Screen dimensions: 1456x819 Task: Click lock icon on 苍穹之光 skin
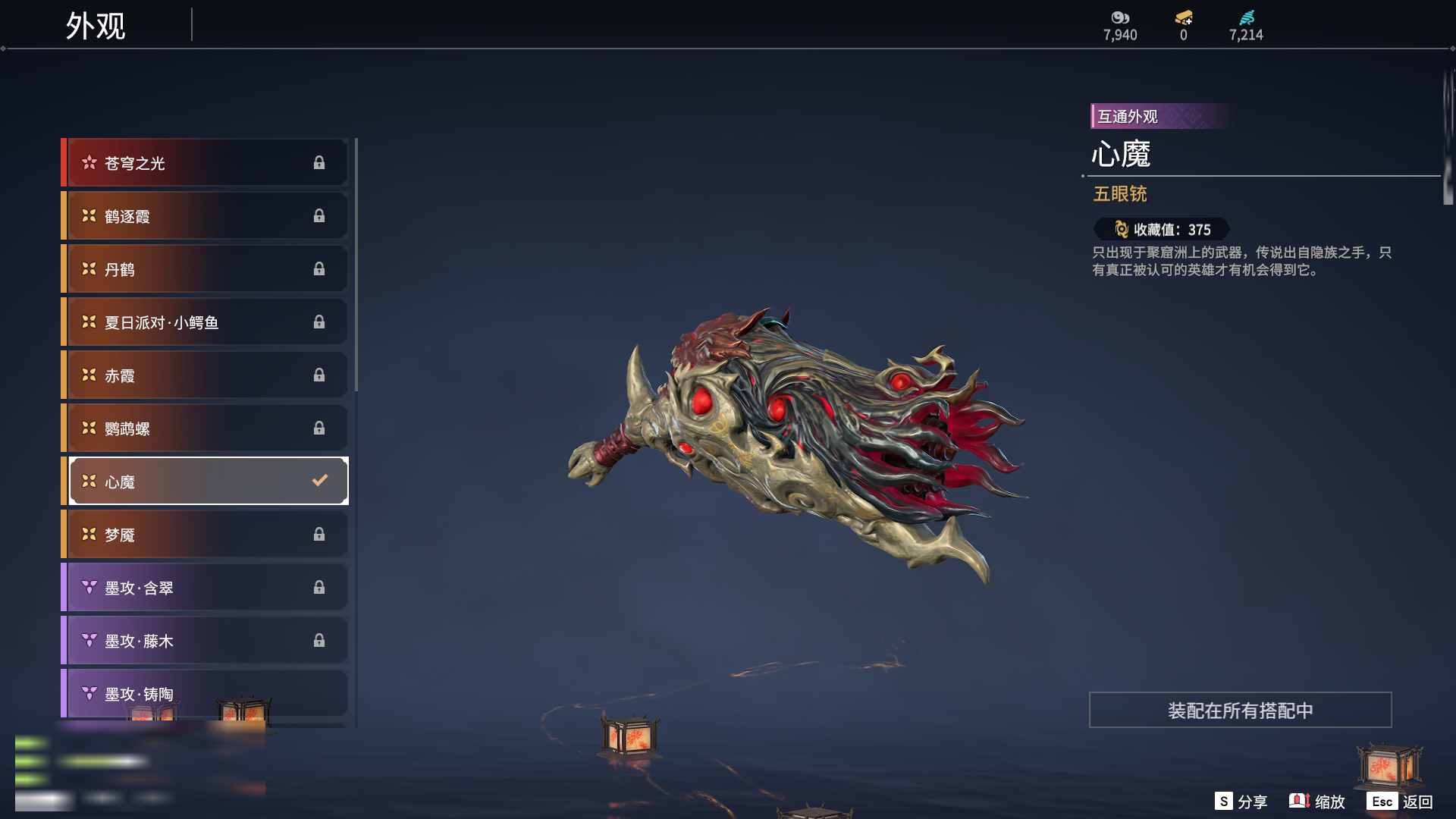point(319,163)
